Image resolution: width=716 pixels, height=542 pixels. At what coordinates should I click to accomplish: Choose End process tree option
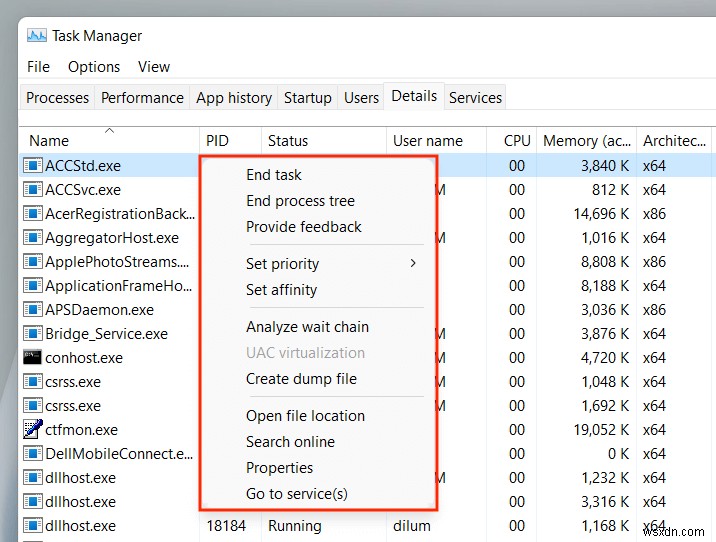(x=300, y=201)
